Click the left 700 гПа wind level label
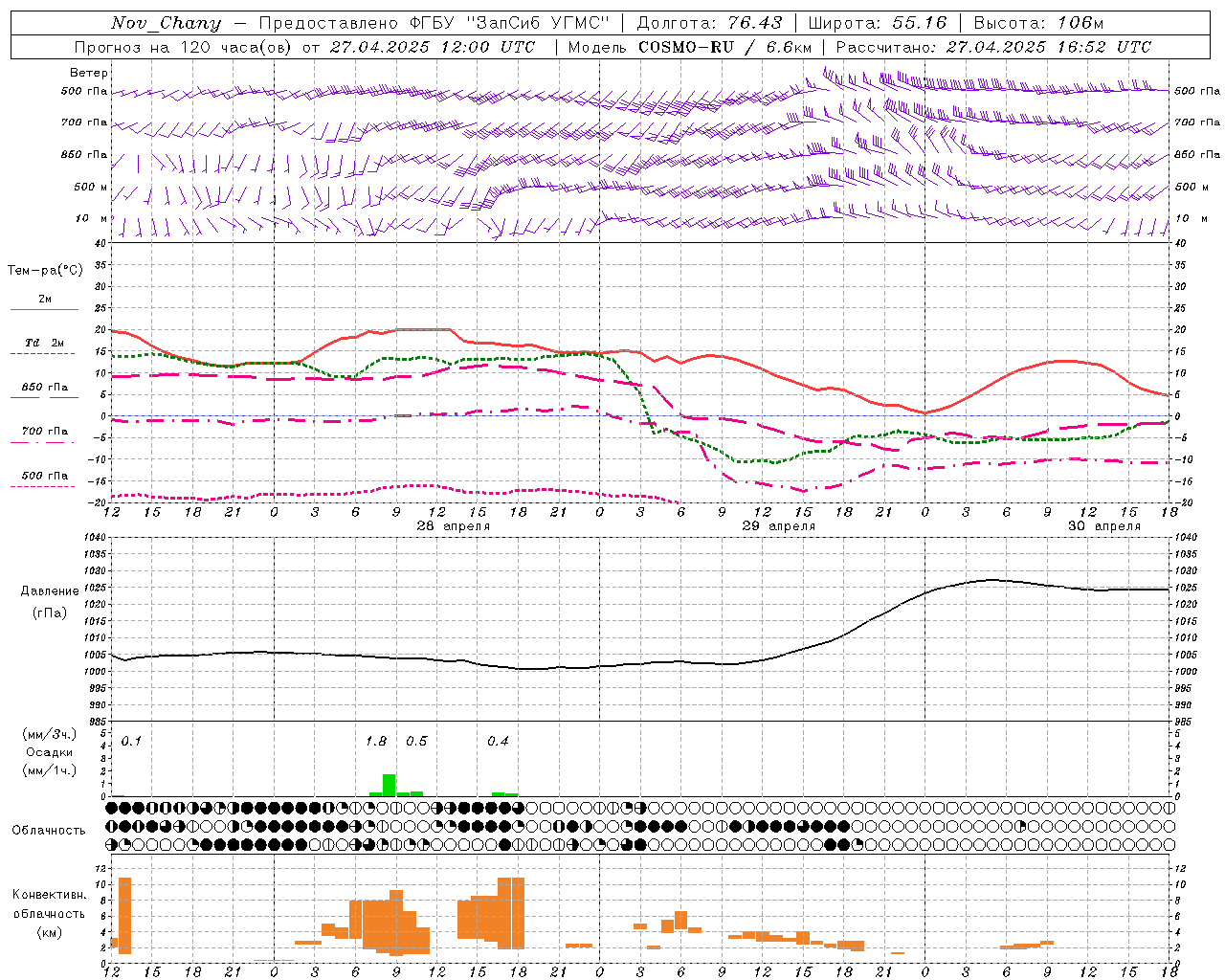Screen dimensions: 1225x980 pyautogui.click(x=84, y=122)
